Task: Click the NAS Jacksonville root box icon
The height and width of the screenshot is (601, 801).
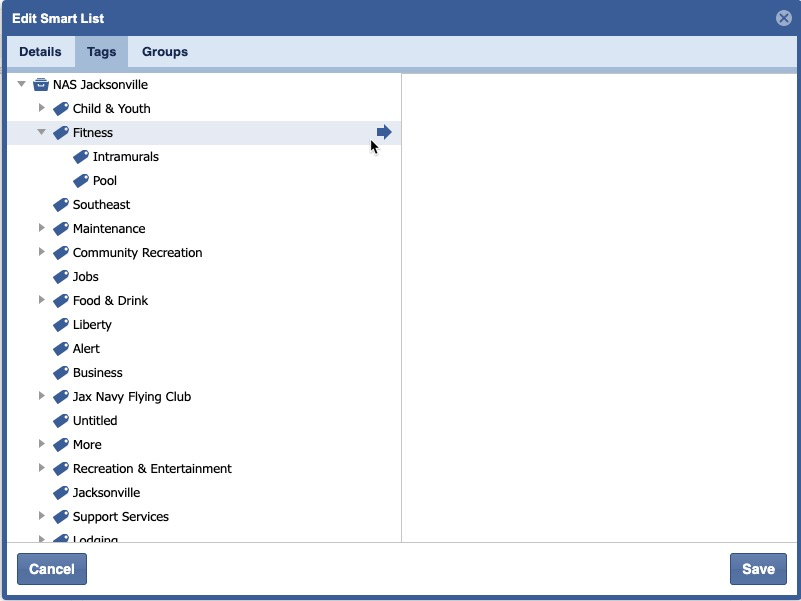Action: pos(41,85)
